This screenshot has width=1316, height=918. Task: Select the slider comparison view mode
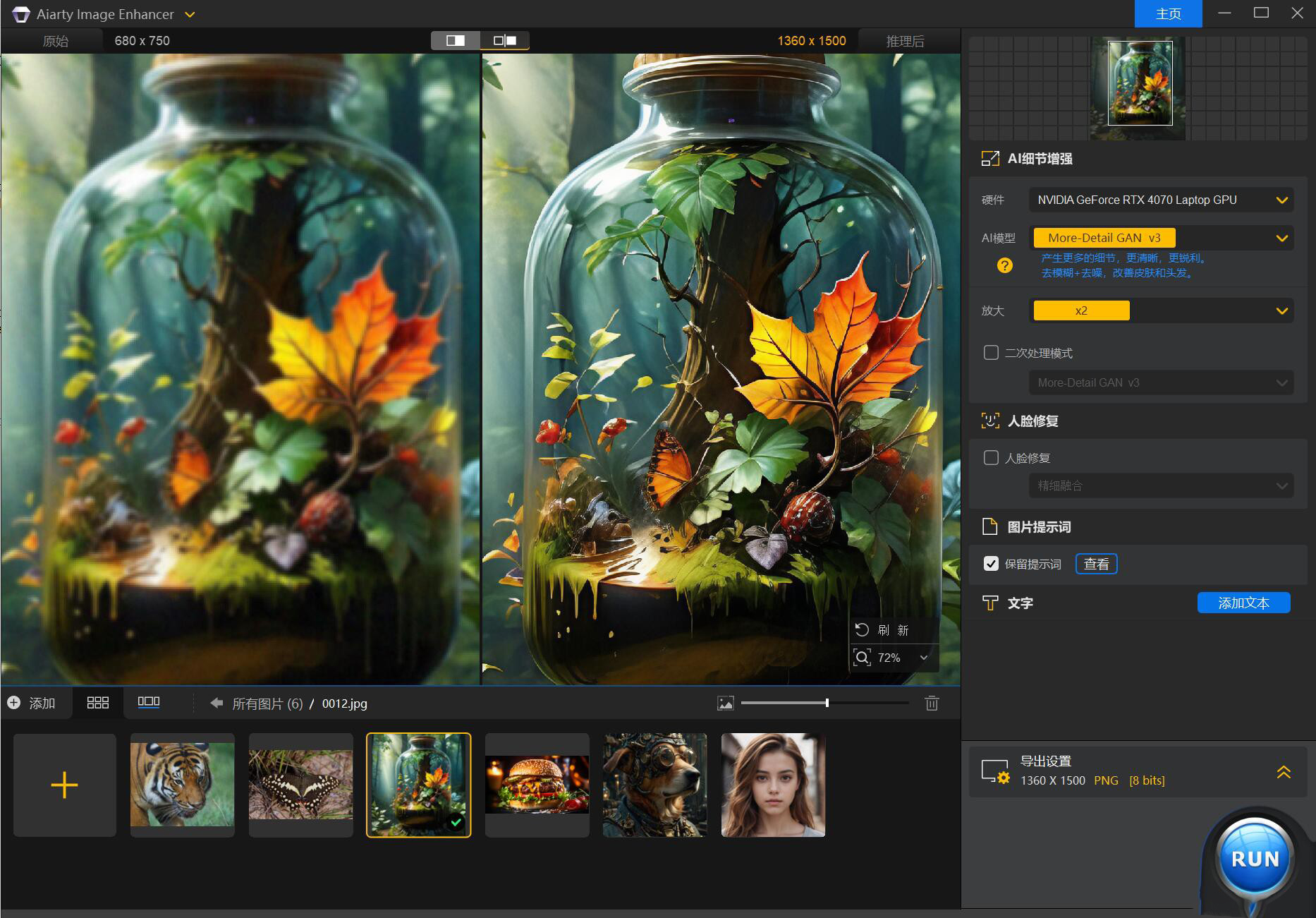(505, 40)
